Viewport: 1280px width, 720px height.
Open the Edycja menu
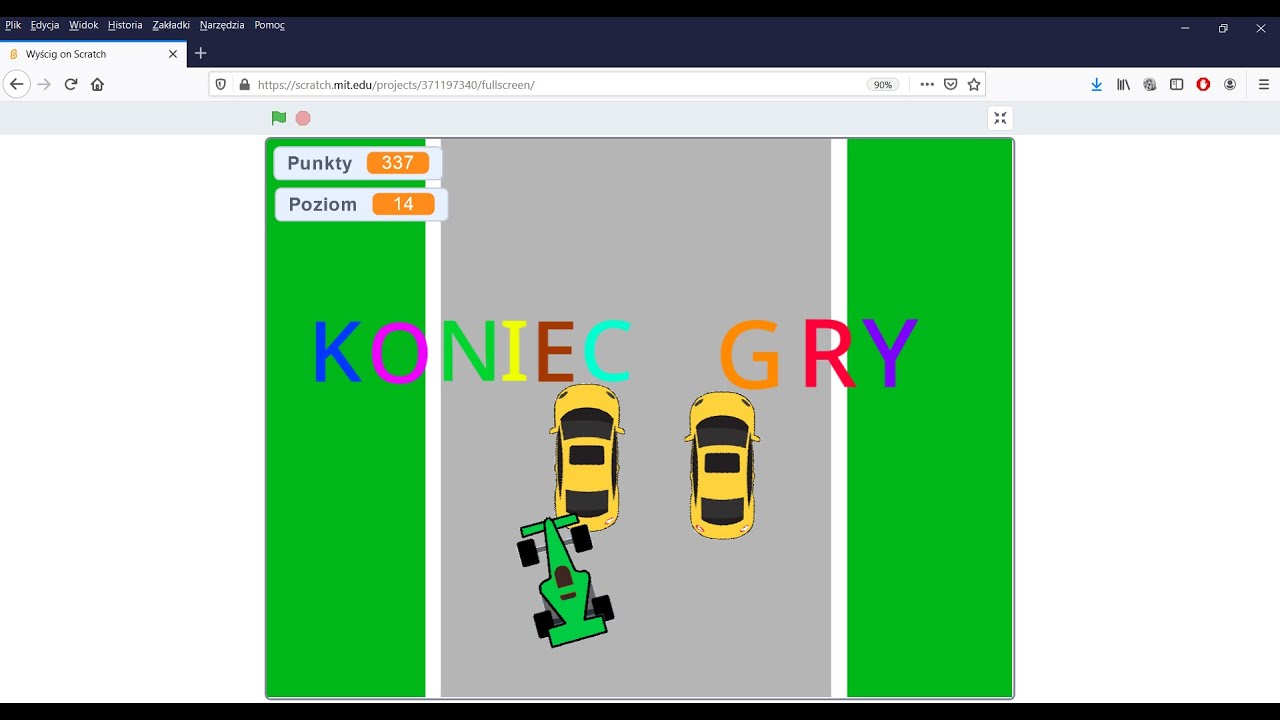(45, 25)
